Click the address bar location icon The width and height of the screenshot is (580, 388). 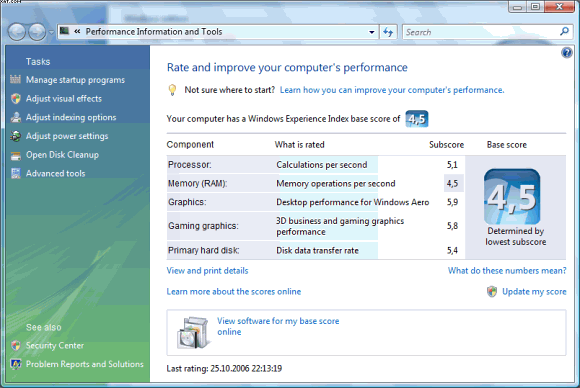tap(64, 31)
